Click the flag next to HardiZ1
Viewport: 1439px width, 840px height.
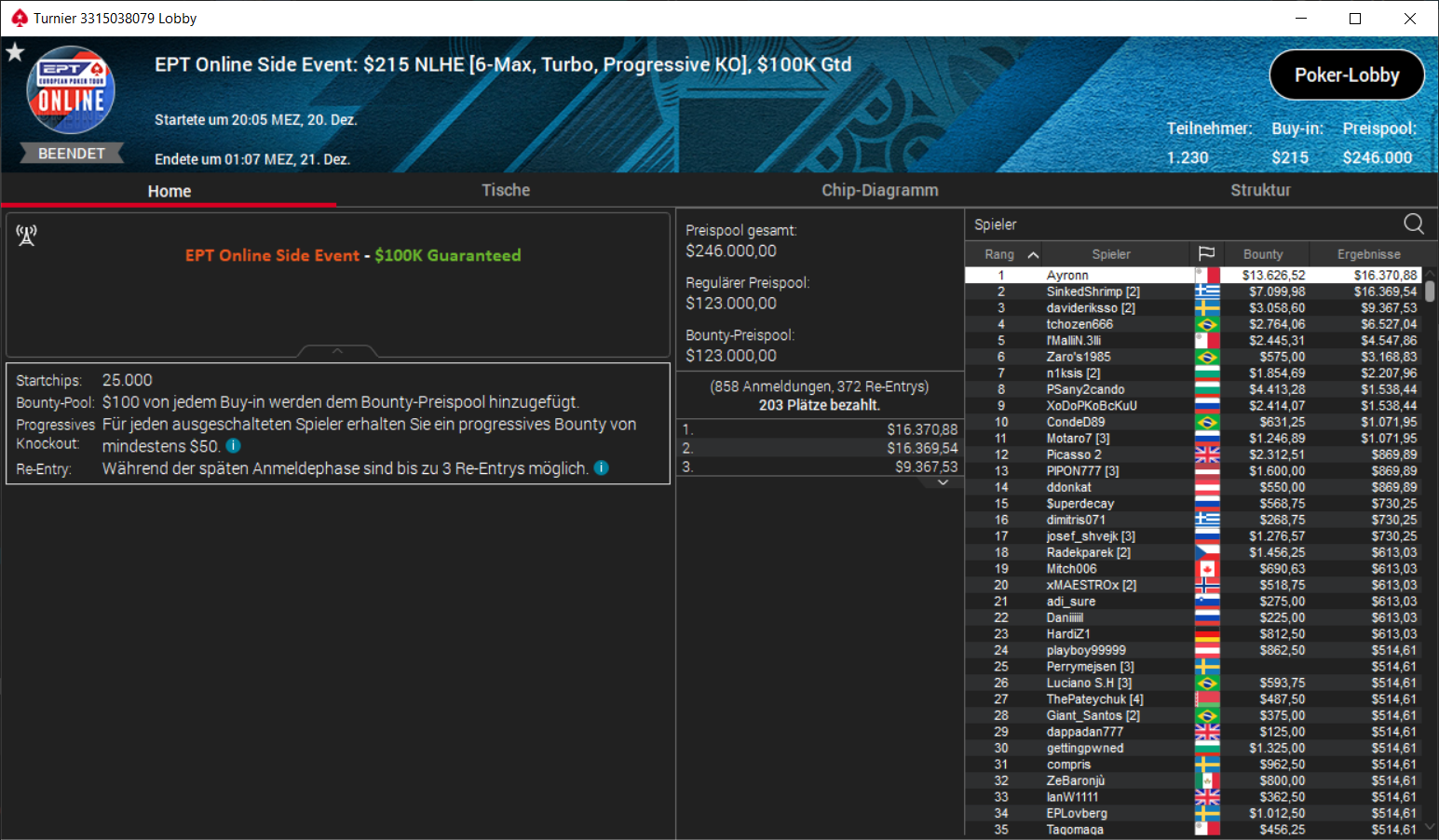click(1207, 634)
